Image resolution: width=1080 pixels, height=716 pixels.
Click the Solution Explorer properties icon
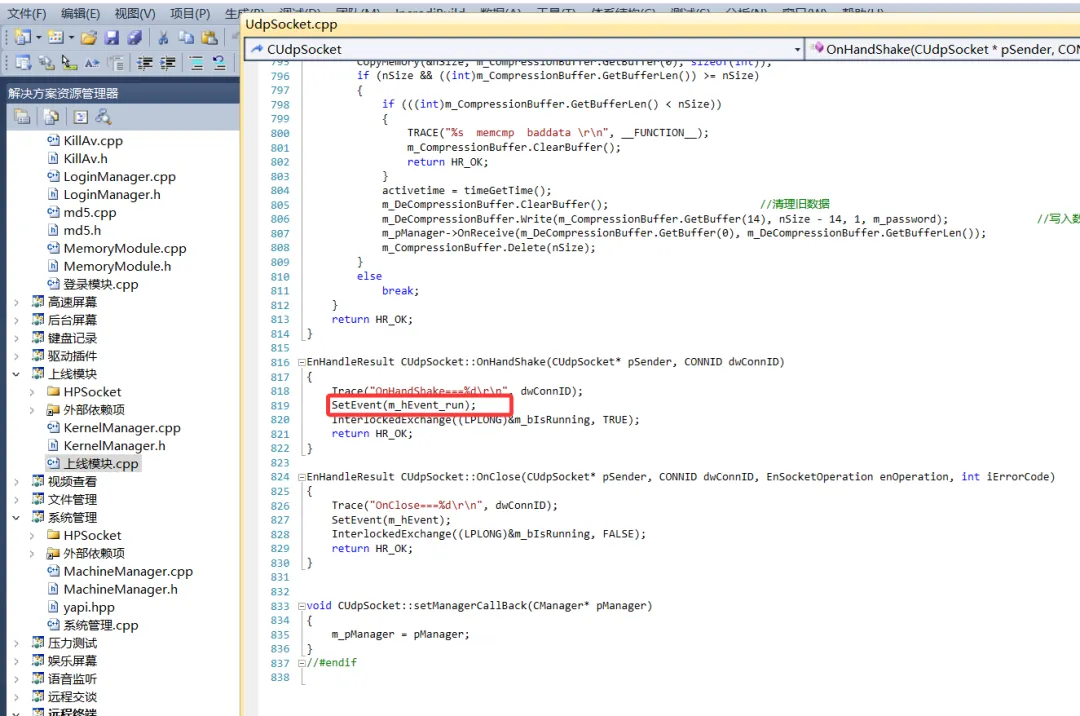click(x=22, y=116)
